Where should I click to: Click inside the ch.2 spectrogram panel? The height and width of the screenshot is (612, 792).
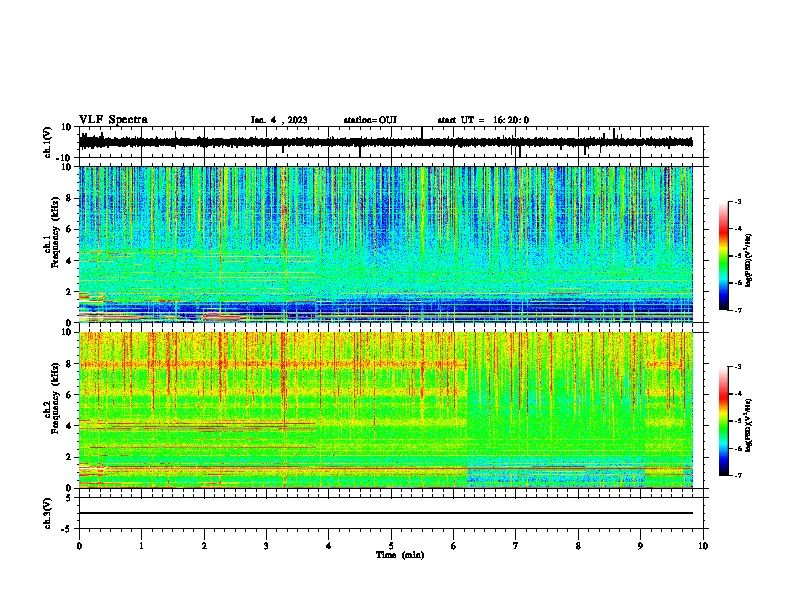point(386,410)
